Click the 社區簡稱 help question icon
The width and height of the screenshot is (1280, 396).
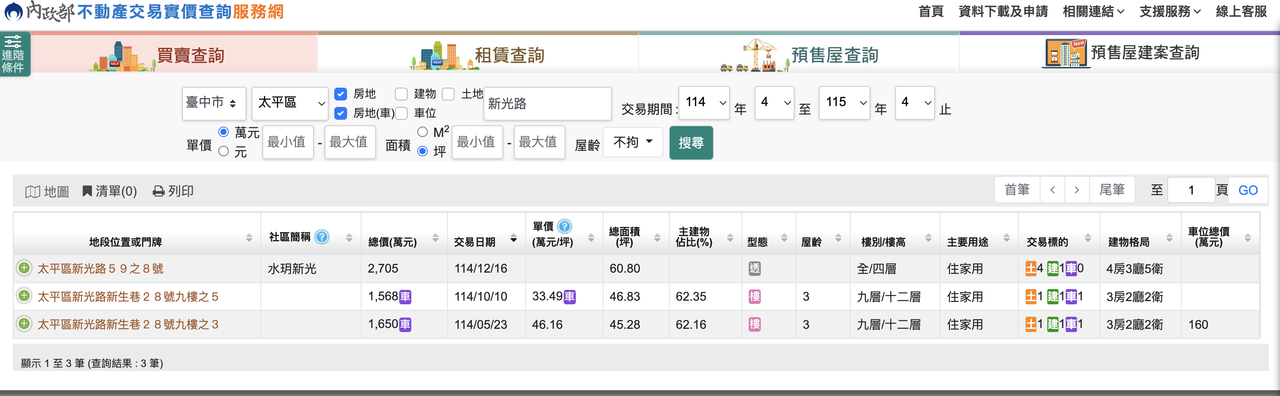[x=321, y=237]
